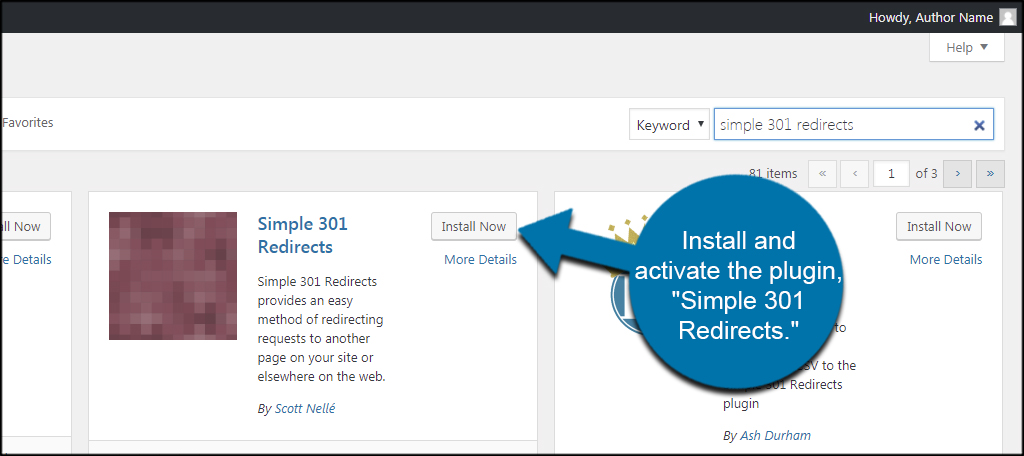Go to the previous results page
1024x456 pixels.
click(x=855, y=174)
